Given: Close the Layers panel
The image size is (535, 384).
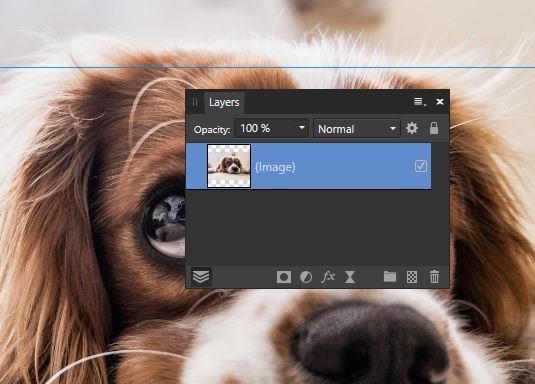Looking at the screenshot, I should 440,102.
